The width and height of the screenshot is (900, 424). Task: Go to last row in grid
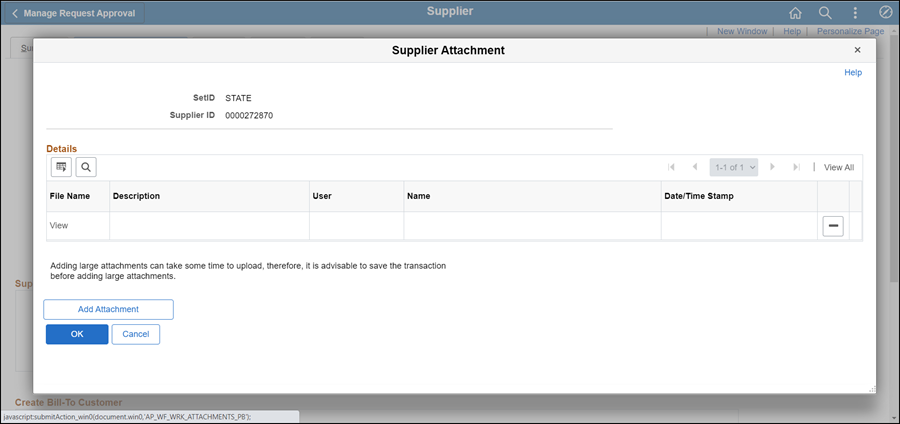[796, 167]
